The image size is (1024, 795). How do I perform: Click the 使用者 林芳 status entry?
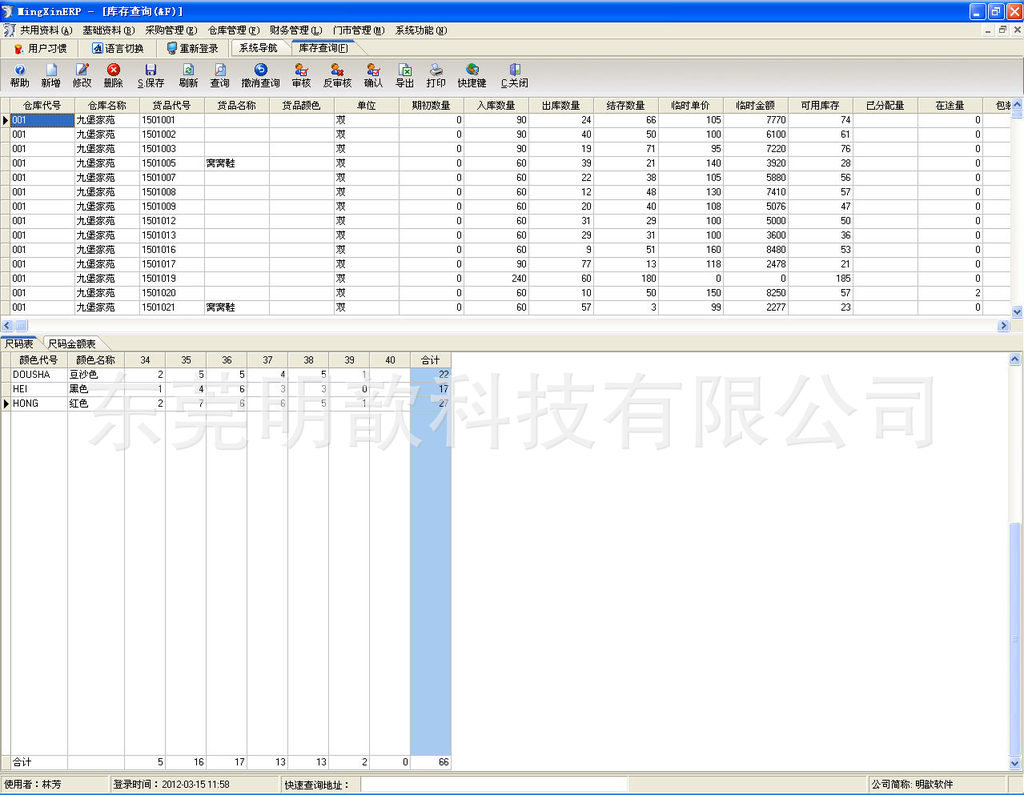coord(33,785)
